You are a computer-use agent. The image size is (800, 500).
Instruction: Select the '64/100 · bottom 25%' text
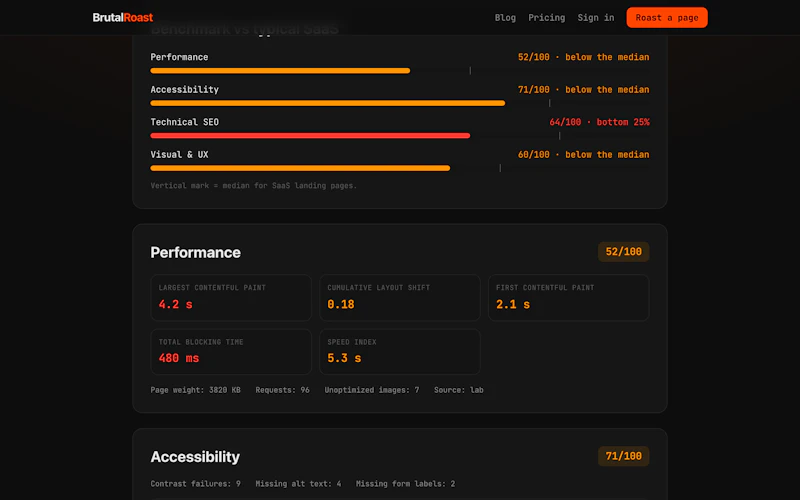(x=599, y=122)
